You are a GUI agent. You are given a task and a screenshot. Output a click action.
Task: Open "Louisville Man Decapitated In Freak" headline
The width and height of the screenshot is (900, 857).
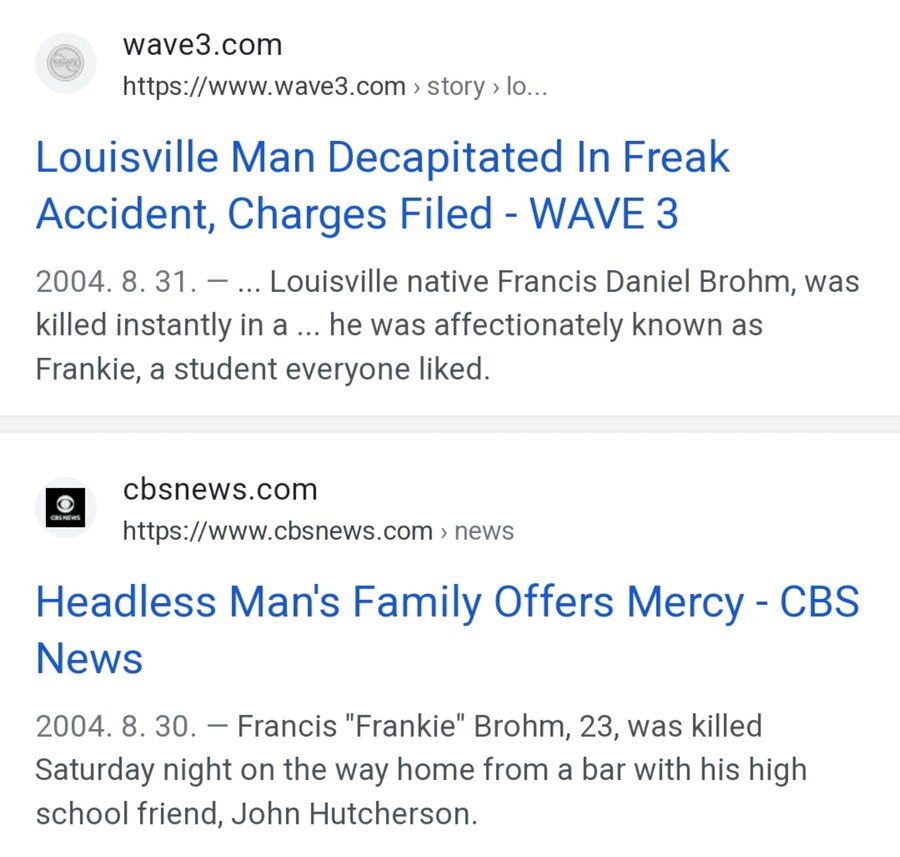tap(383, 158)
